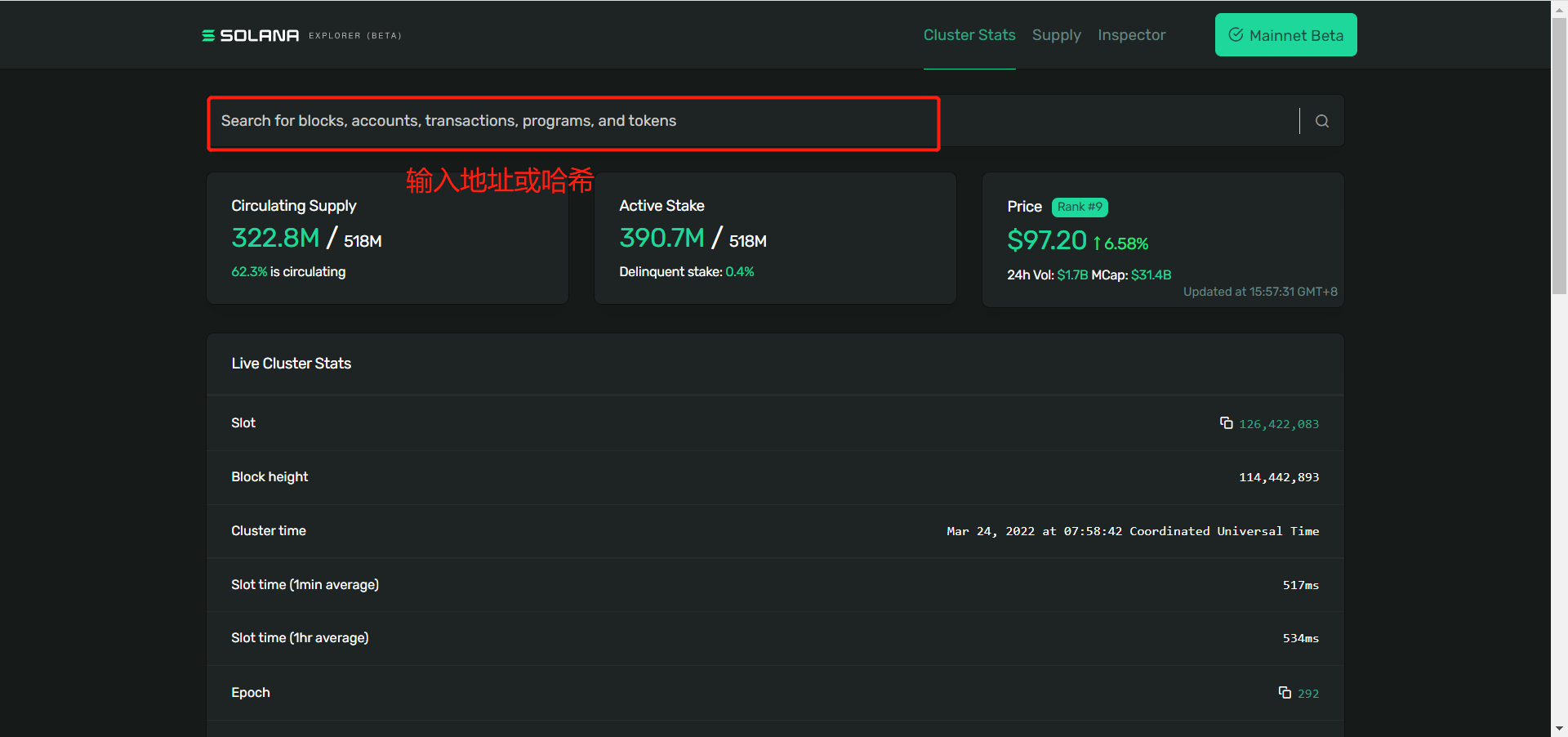Select the Active Stake 390.7M value

click(x=661, y=238)
